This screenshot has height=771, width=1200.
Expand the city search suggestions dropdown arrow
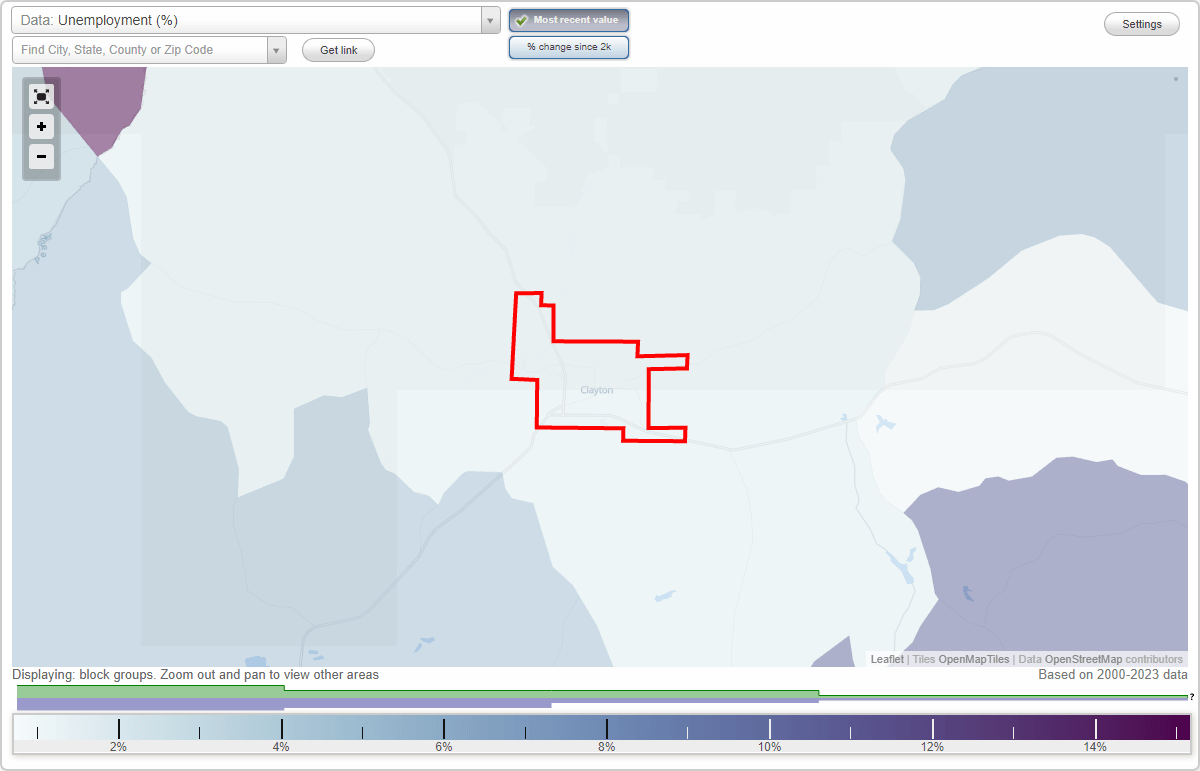277,49
